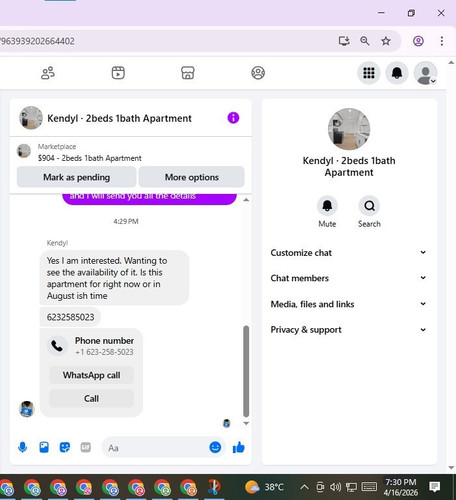
Task: Open the Marketplace storefront tab icon
Action: pos(188,73)
